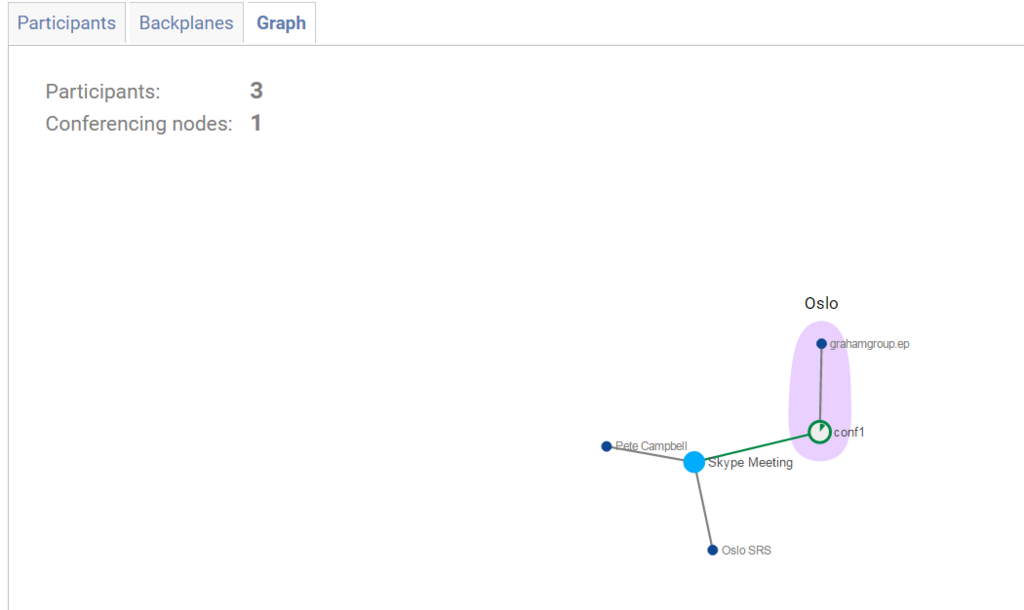Click the Skype Meeting text label
The image size is (1024, 610).
coord(750,462)
